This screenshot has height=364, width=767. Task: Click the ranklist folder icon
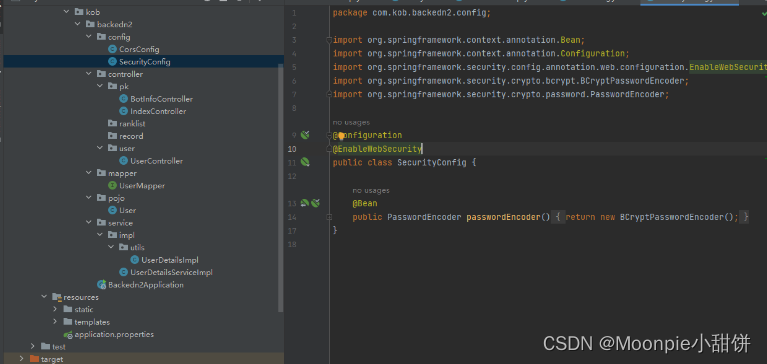pyautogui.click(x=113, y=124)
